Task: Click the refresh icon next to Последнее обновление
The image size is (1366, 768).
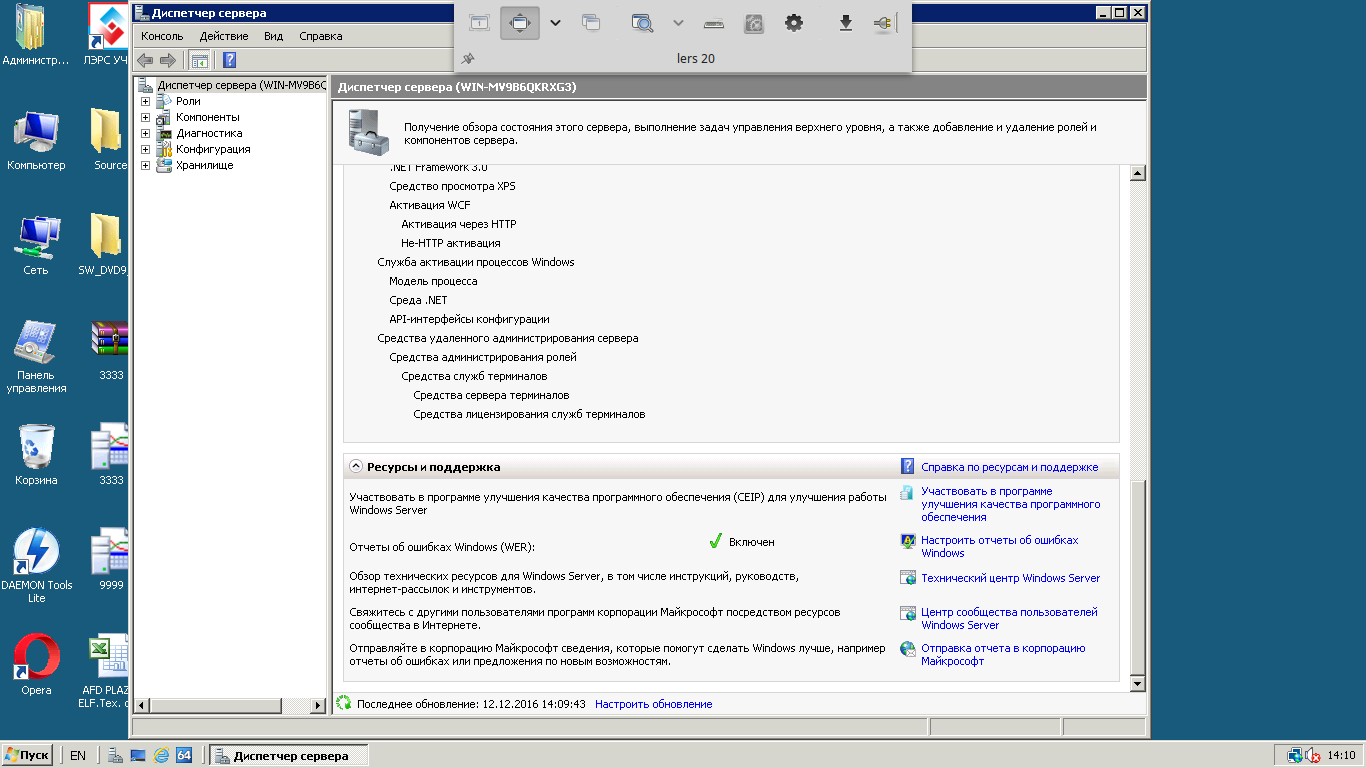Action: tap(345, 704)
